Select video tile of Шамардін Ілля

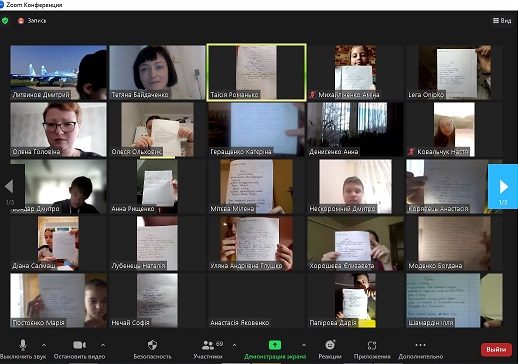(x=454, y=300)
